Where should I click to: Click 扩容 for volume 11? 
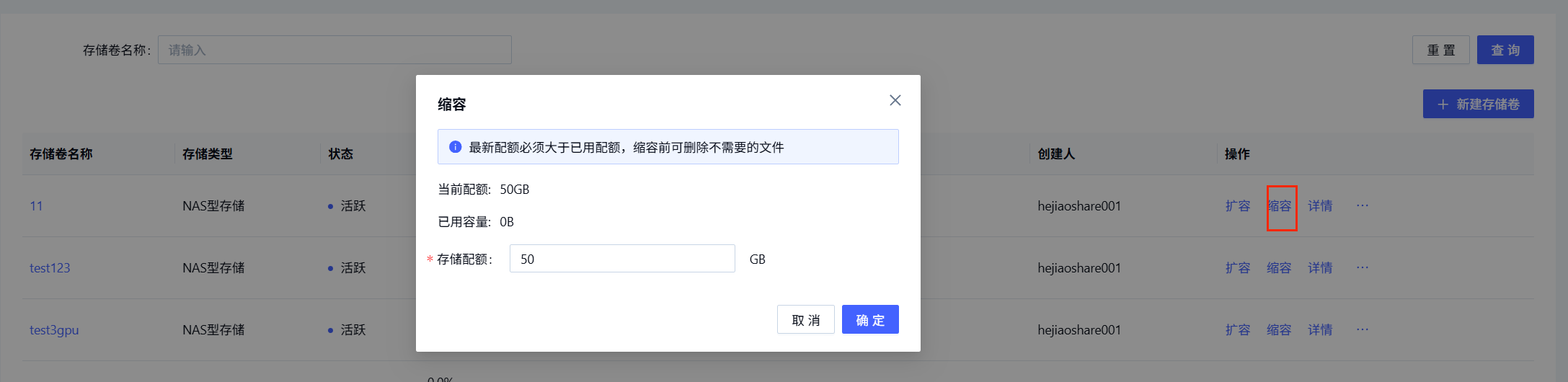point(1238,206)
